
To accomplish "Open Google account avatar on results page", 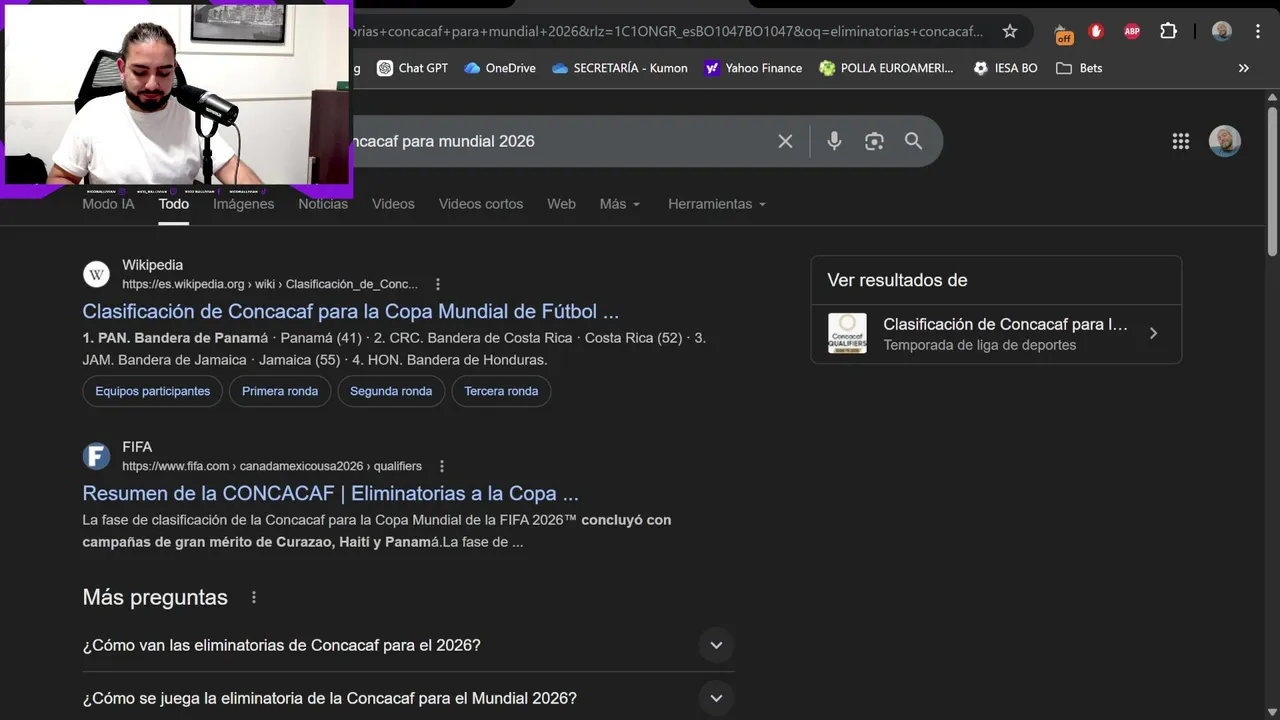I will pyautogui.click(x=1225, y=141).
